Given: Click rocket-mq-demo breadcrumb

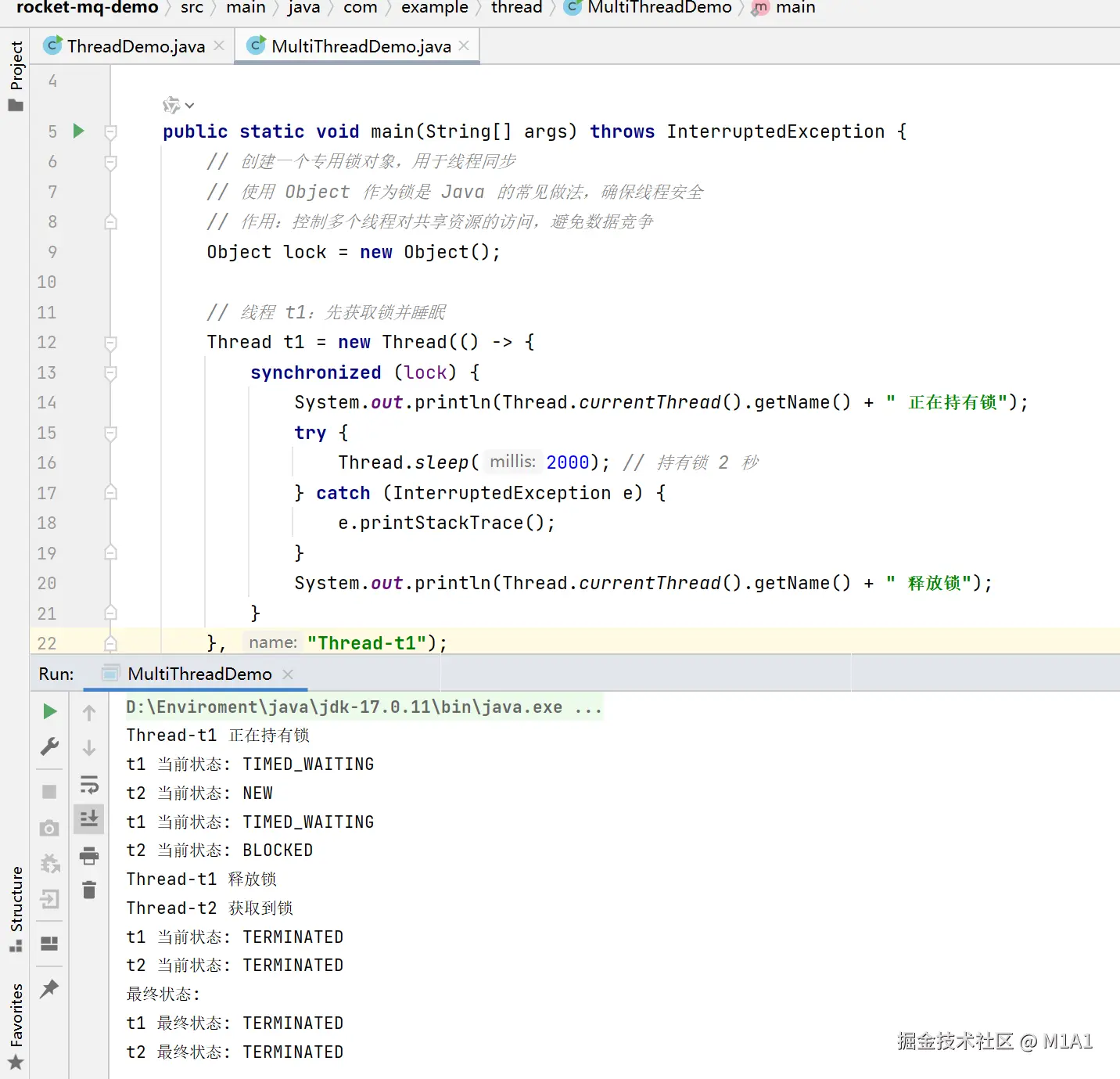Looking at the screenshot, I should (87, 8).
